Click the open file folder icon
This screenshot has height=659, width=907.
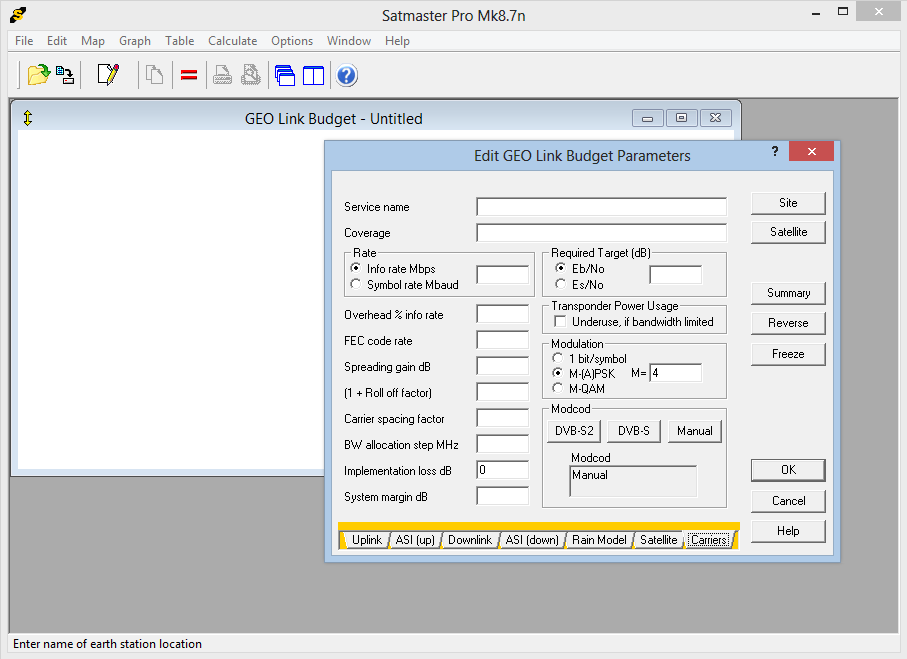pyautogui.click(x=39, y=75)
